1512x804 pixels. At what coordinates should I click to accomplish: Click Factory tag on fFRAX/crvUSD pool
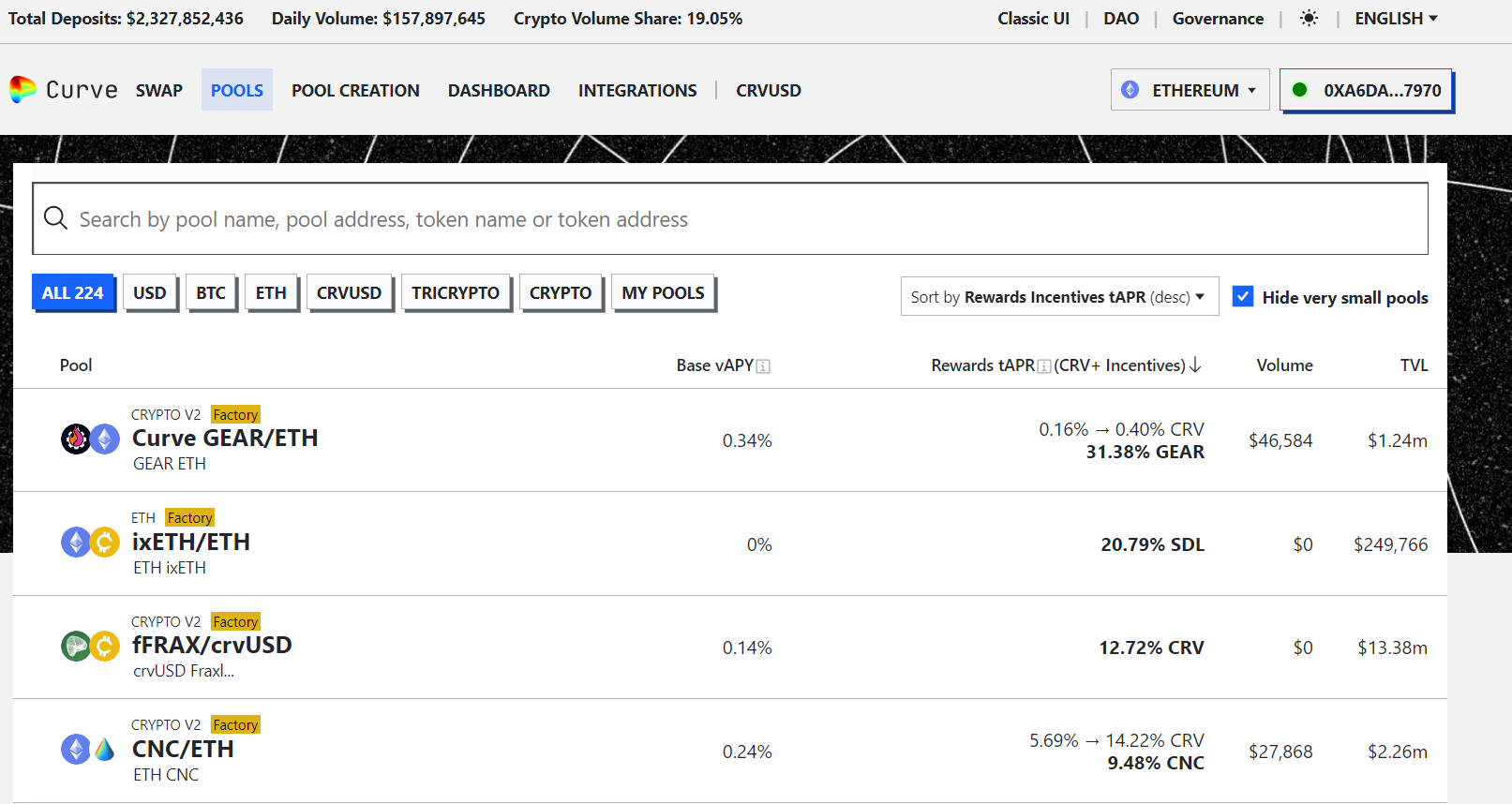[235, 621]
